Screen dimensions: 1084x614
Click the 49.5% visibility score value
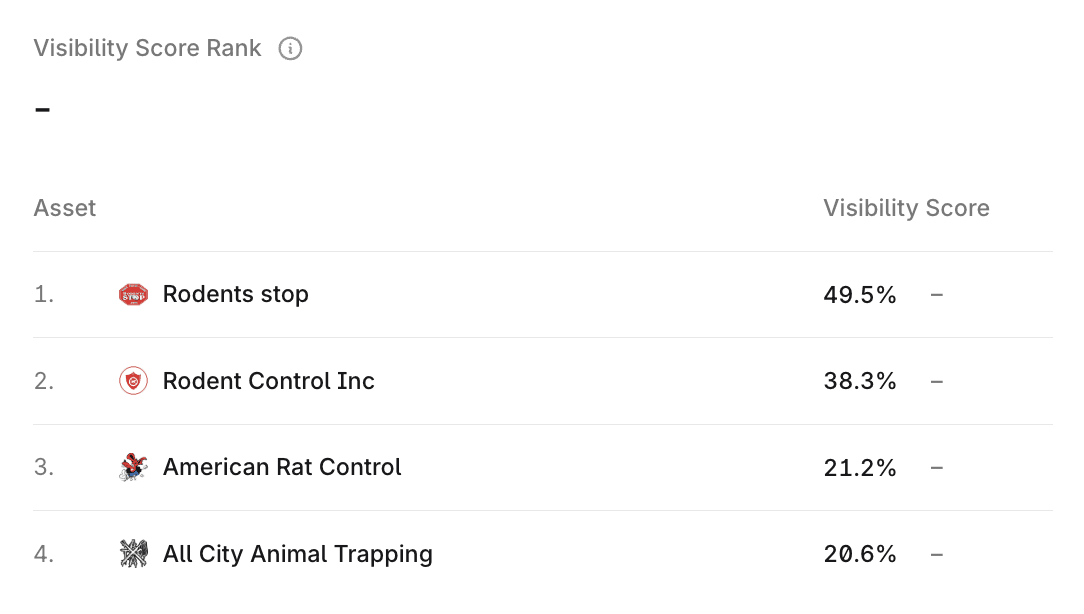pyautogui.click(x=859, y=295)
